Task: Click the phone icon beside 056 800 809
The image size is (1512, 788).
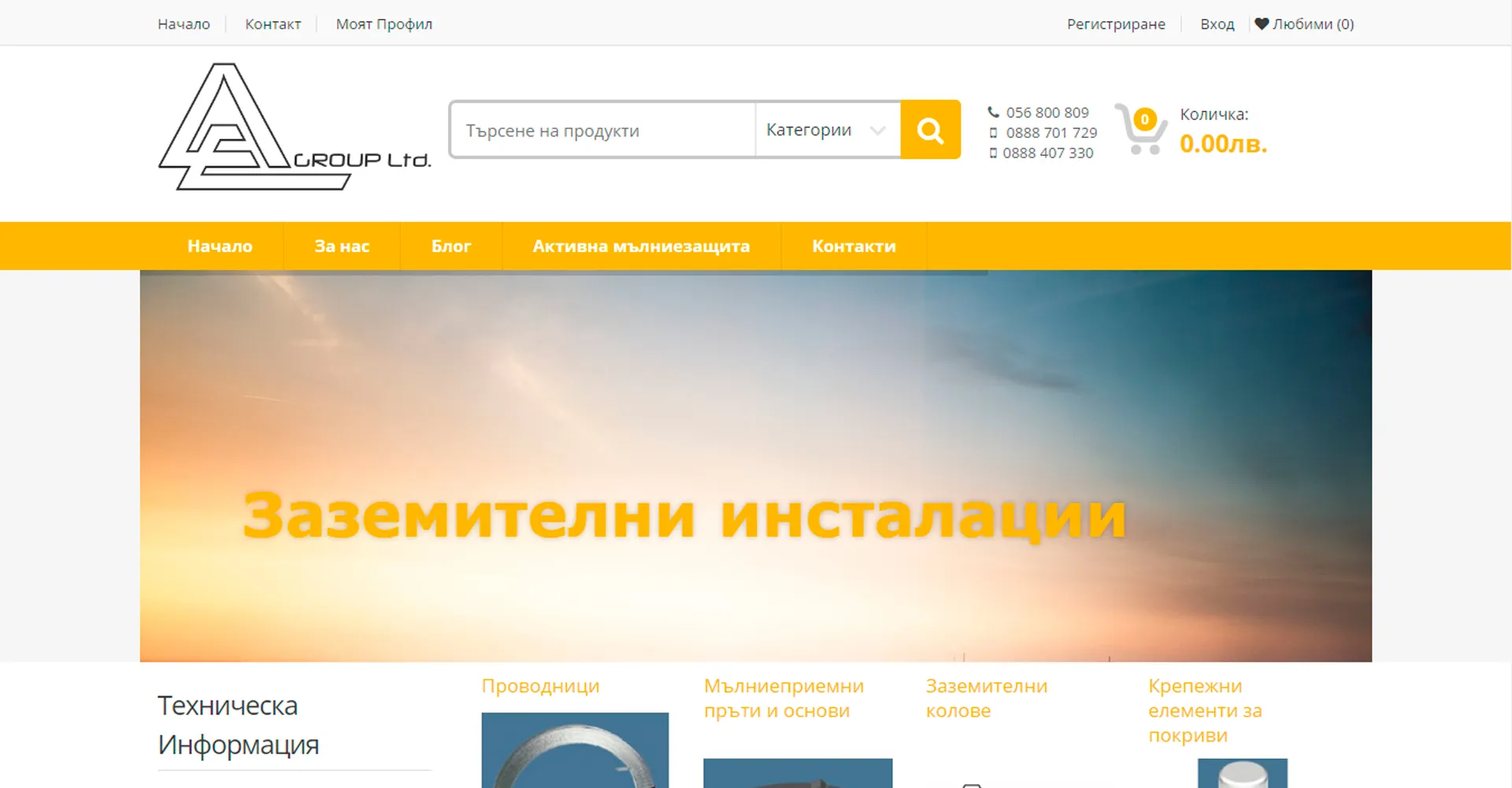Action: [x=993, y=112]
